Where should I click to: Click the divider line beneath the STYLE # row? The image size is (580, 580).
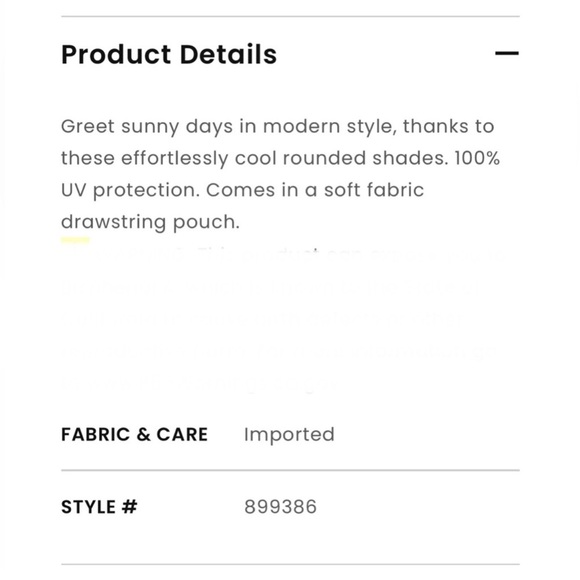point(290,564)
